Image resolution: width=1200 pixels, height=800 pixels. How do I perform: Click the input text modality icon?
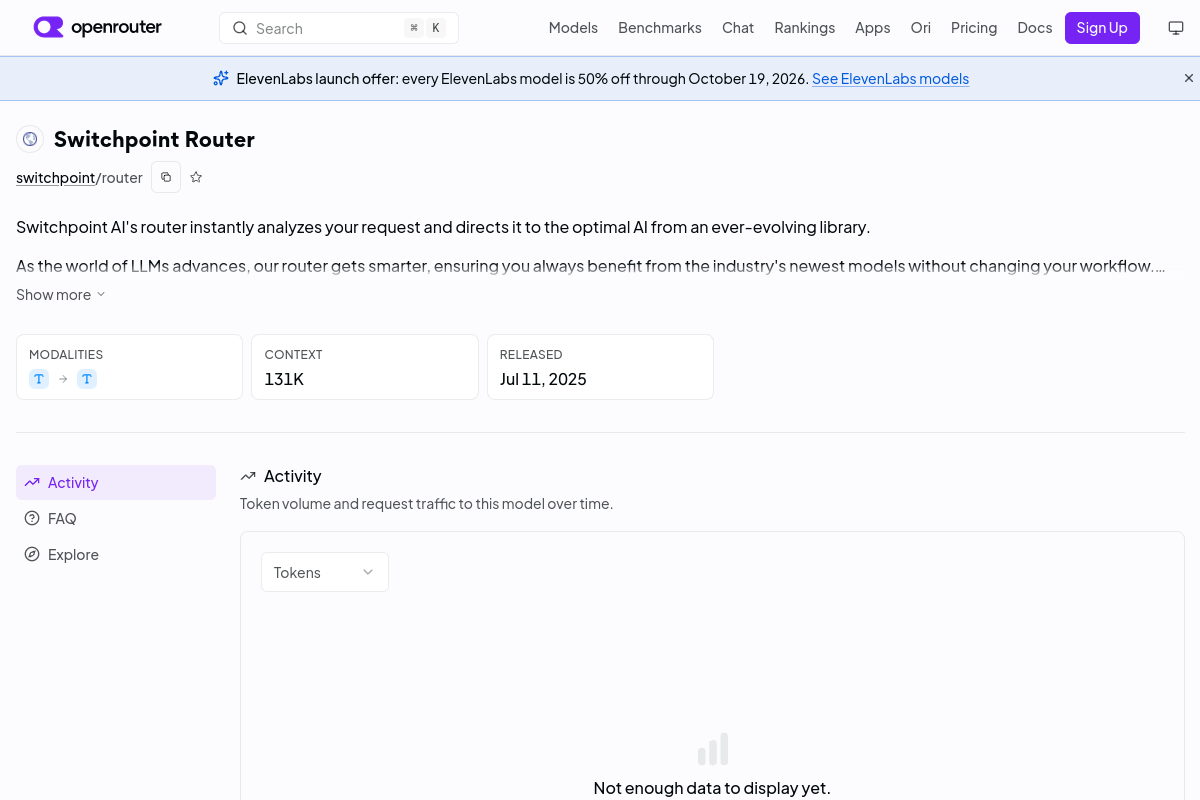coord(39,379)
